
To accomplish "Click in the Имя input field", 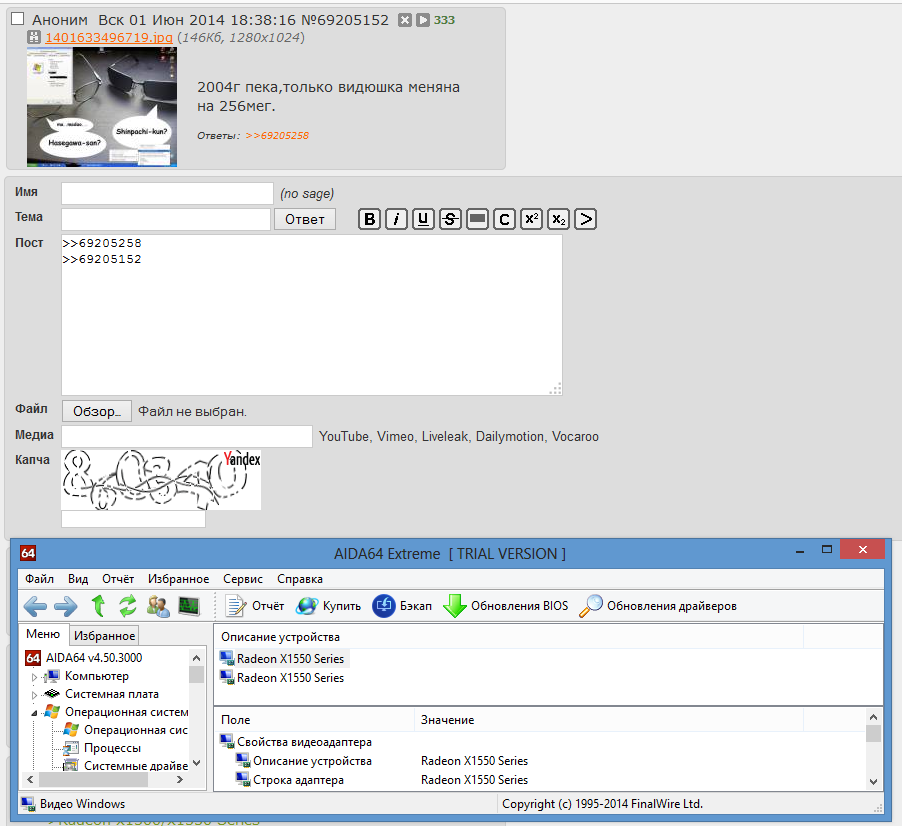I will pos(167,193).
